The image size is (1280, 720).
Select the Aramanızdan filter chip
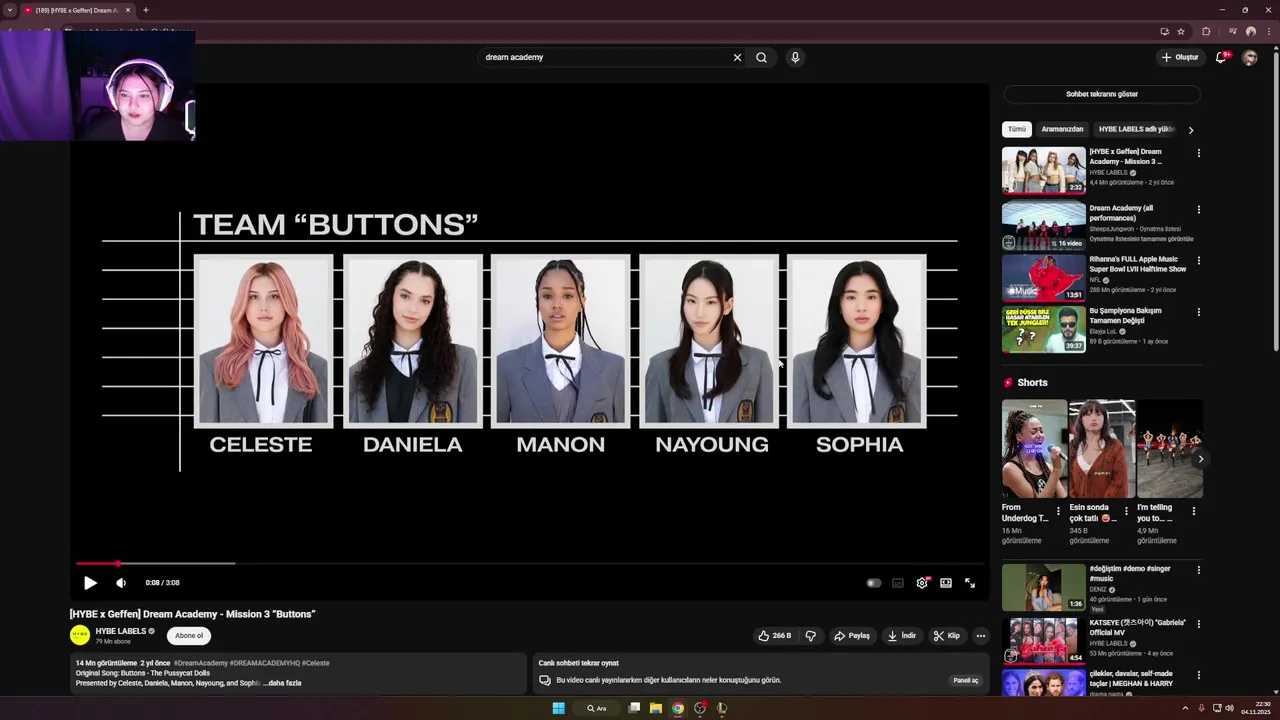pyautogui.click(x=1062, y=129)
